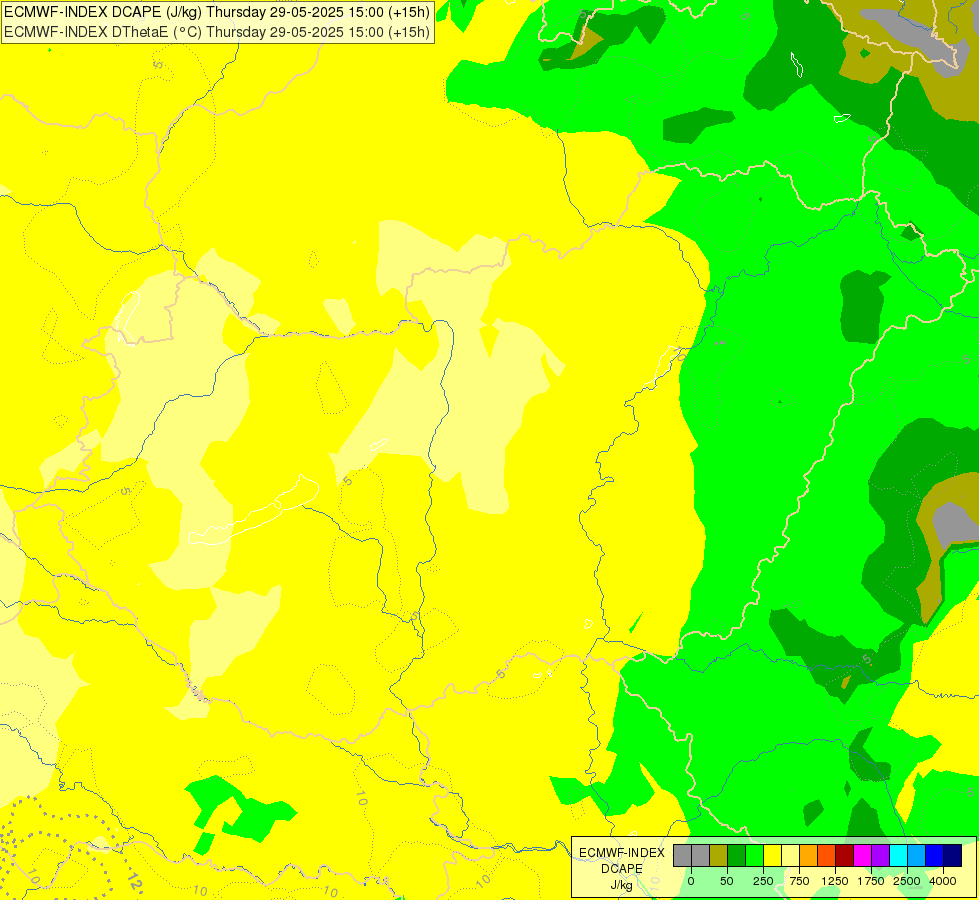Click the legend tick label 2500

907,881
